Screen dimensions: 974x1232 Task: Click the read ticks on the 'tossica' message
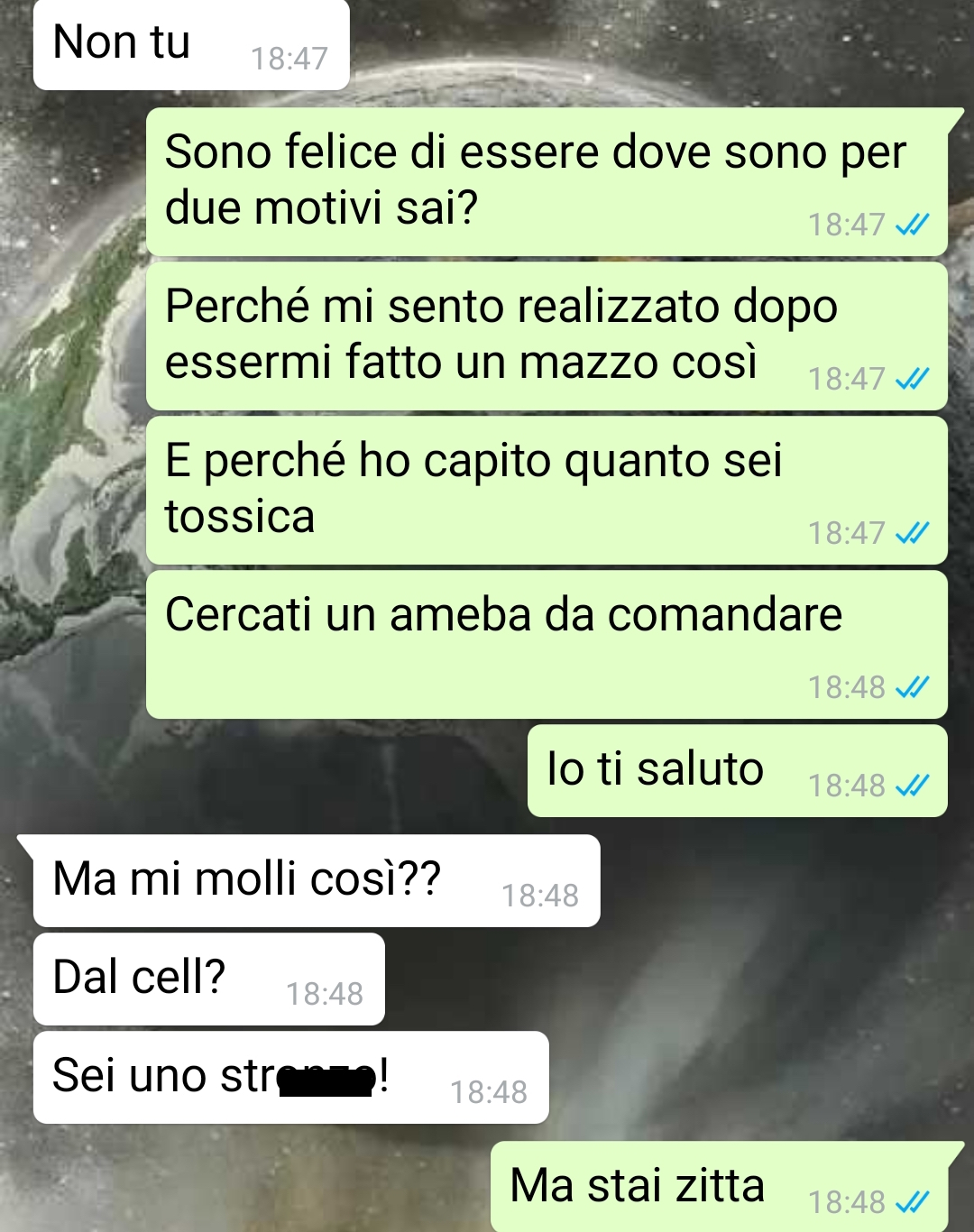[x=912, y=533]
